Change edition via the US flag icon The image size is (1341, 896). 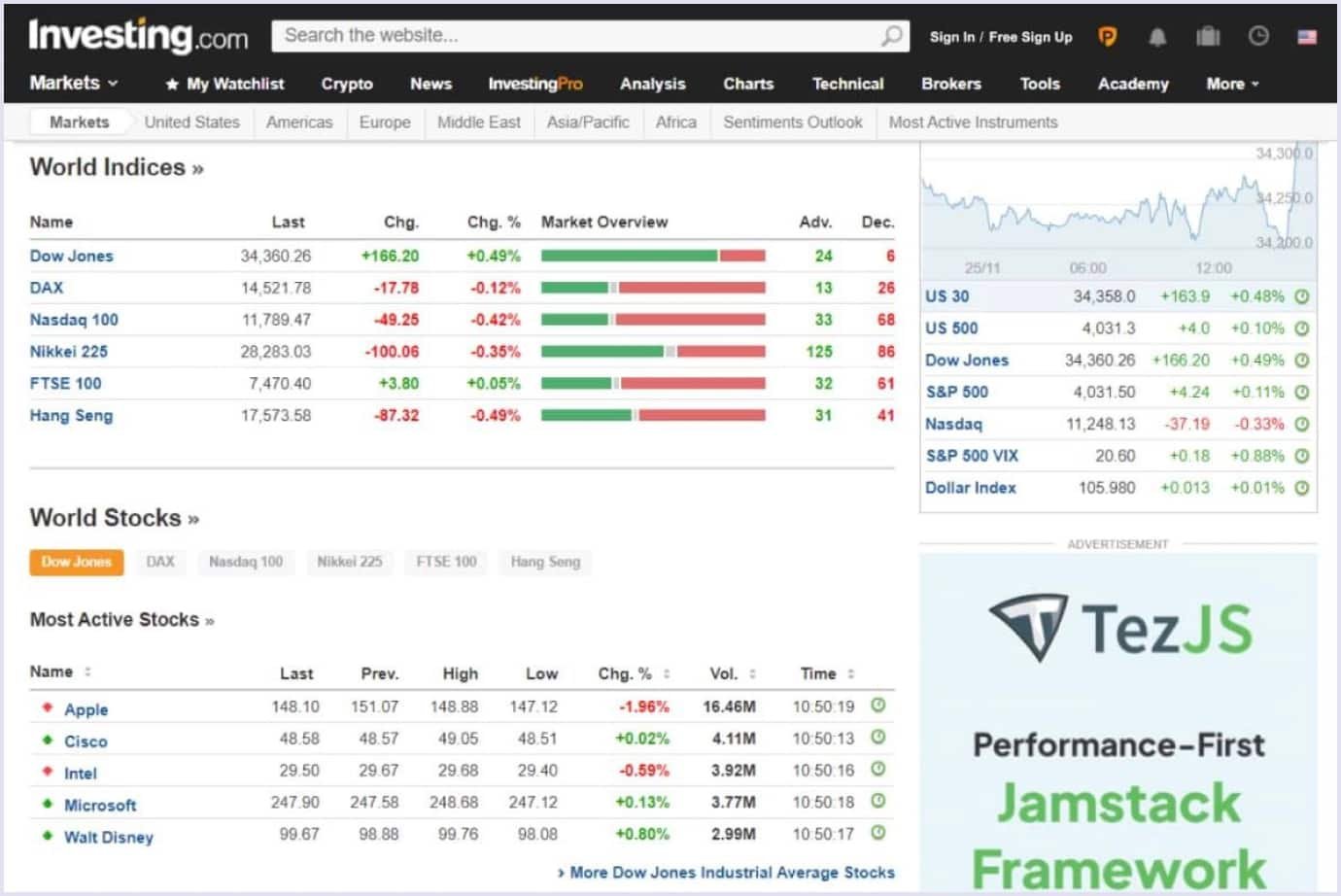coord(1307,37)
